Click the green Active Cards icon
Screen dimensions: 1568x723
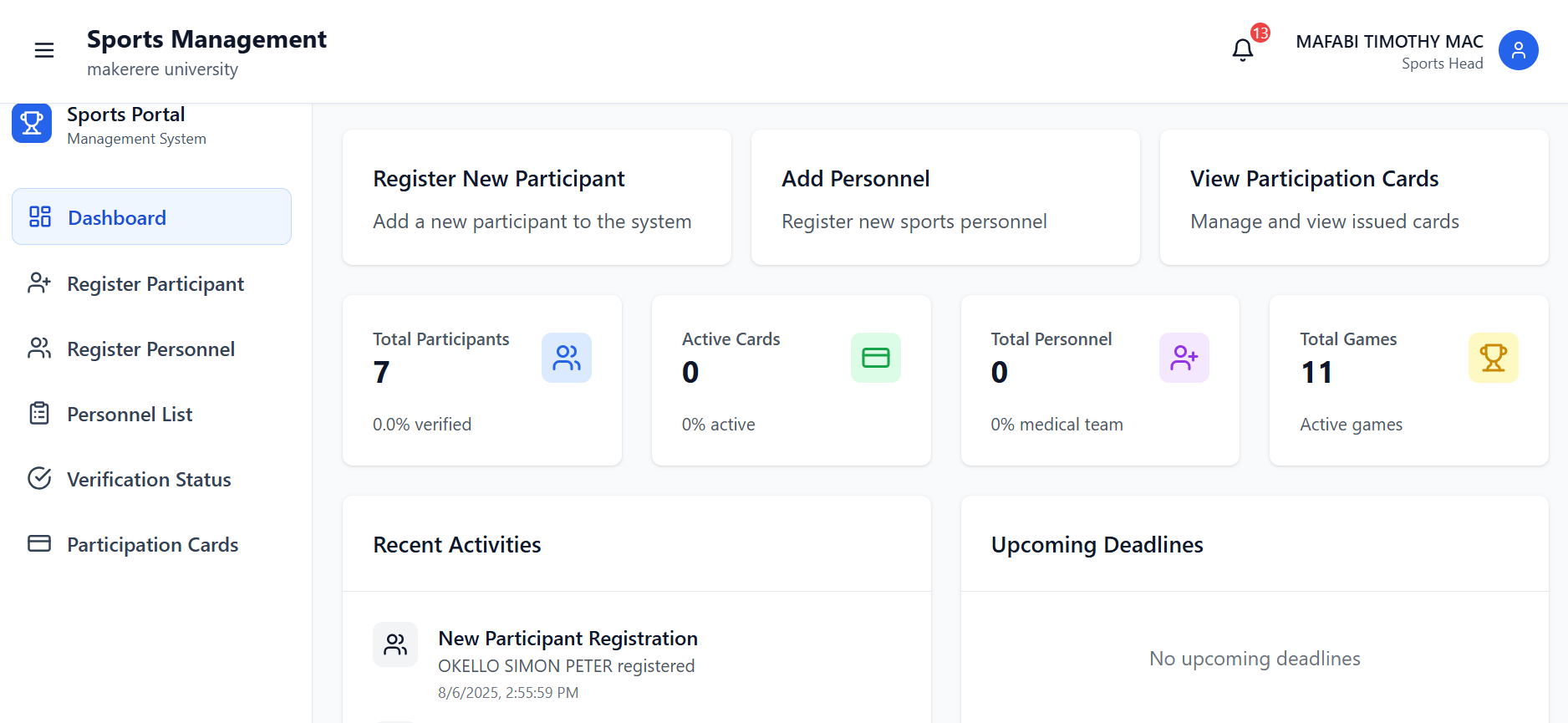point(875,358)
